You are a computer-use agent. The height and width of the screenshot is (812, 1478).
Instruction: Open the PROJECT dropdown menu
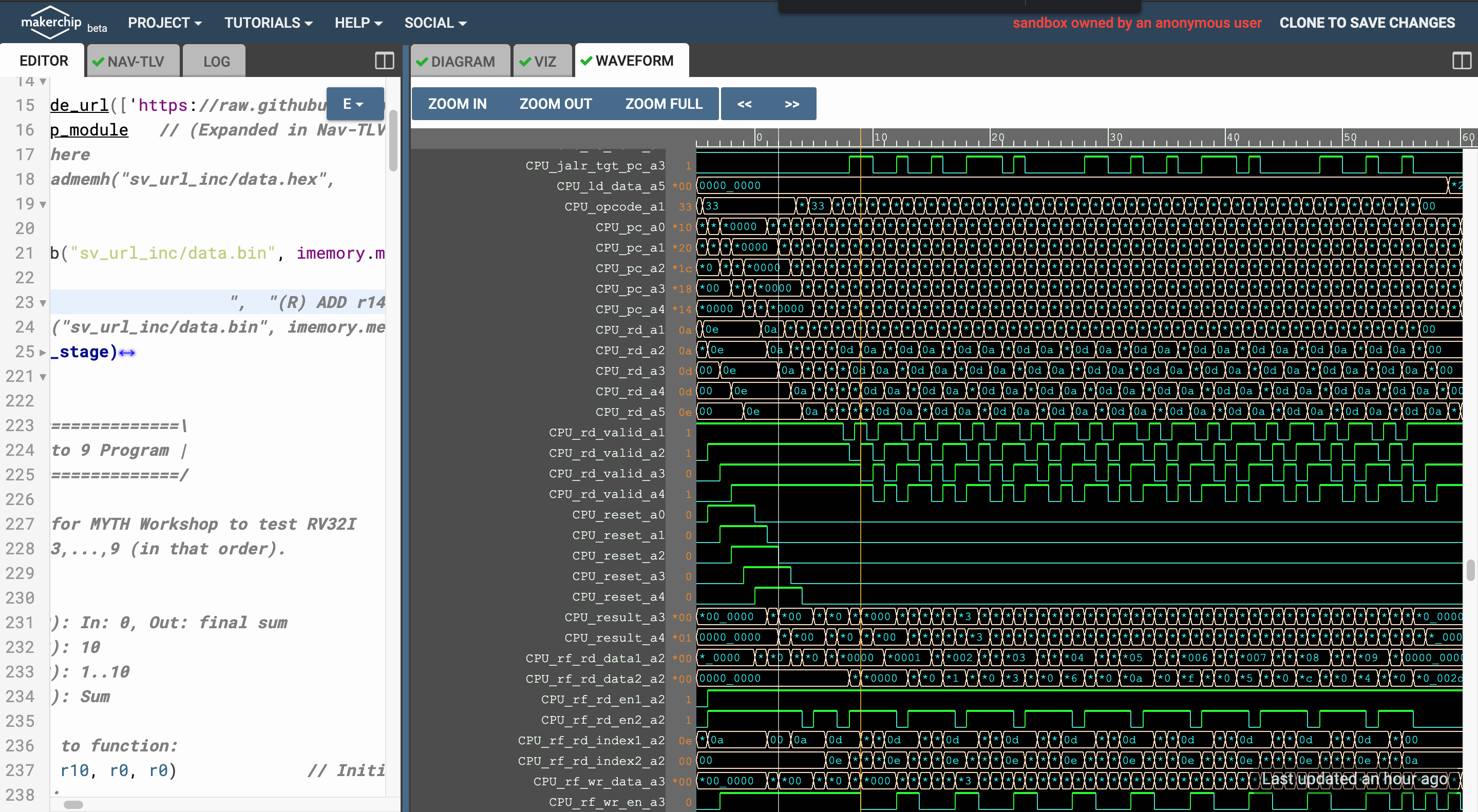pos(164,23)
